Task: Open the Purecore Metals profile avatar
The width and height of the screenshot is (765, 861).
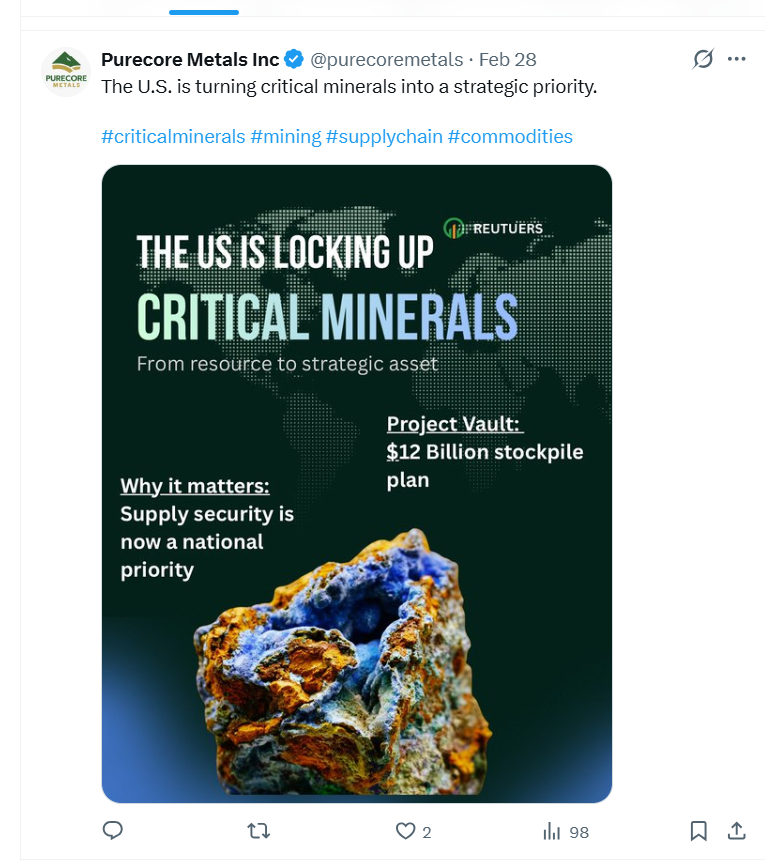Action: 66,72
